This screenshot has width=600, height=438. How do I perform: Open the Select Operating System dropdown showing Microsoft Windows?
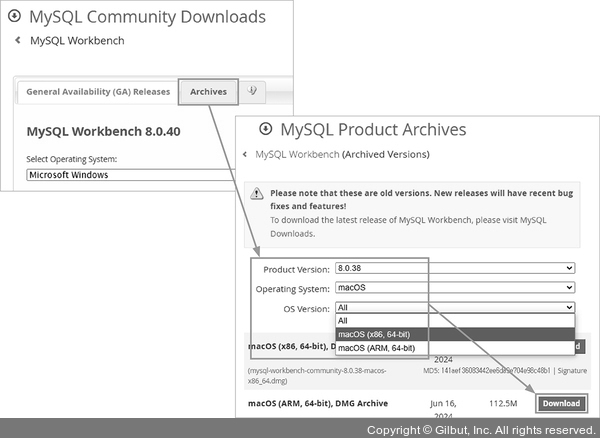point(130,175)
